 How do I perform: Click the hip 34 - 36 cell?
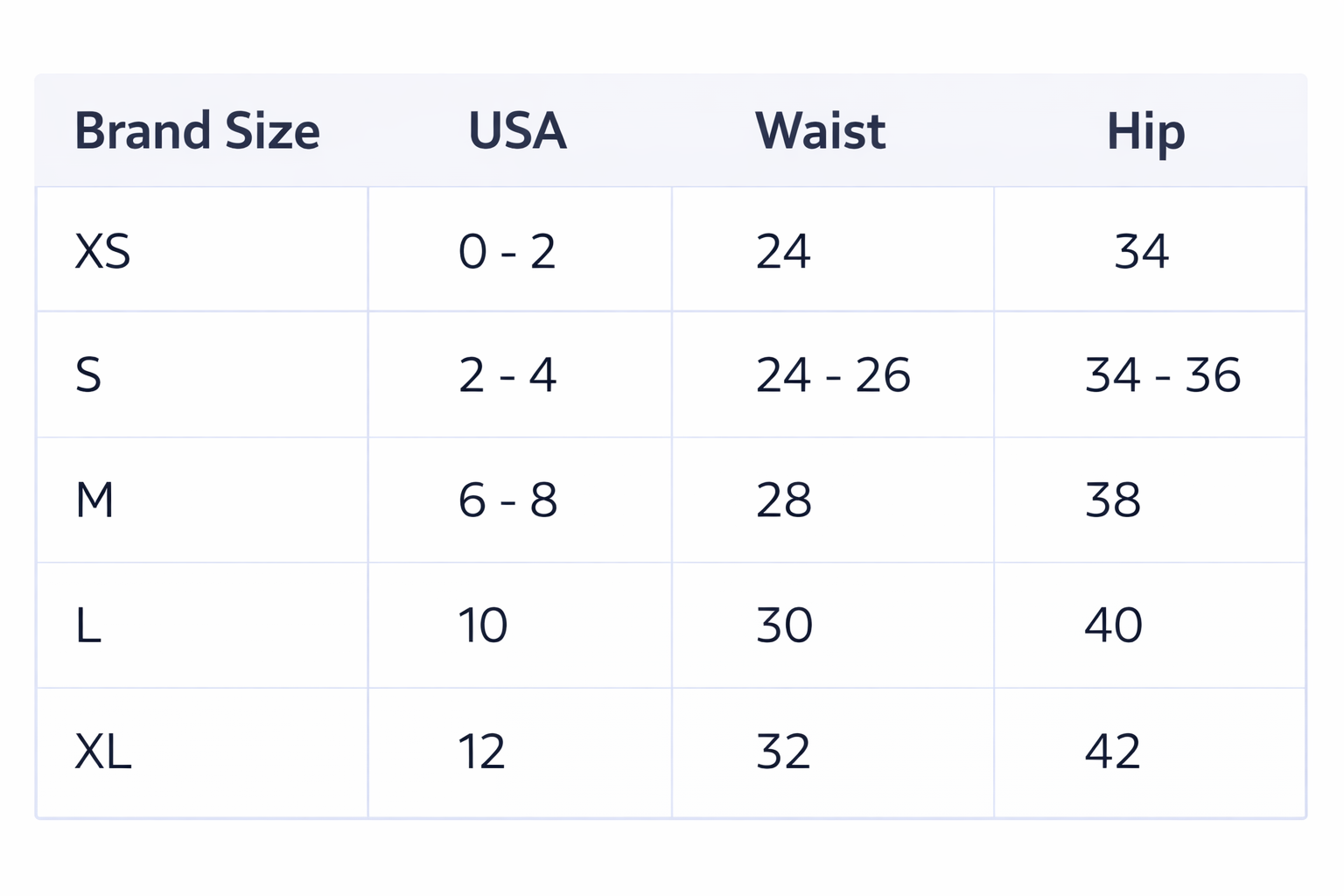tap(1162, 375)
